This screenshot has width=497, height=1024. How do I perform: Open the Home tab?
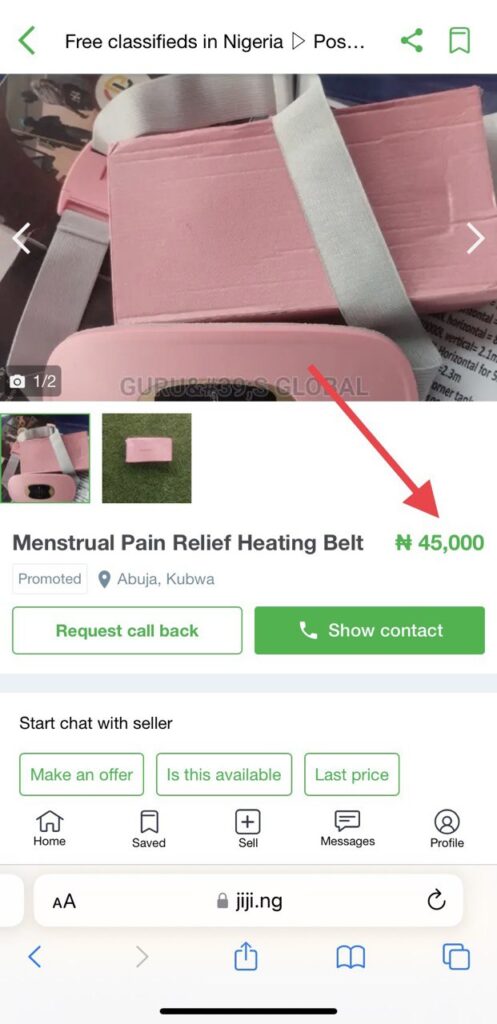(50, 828)
